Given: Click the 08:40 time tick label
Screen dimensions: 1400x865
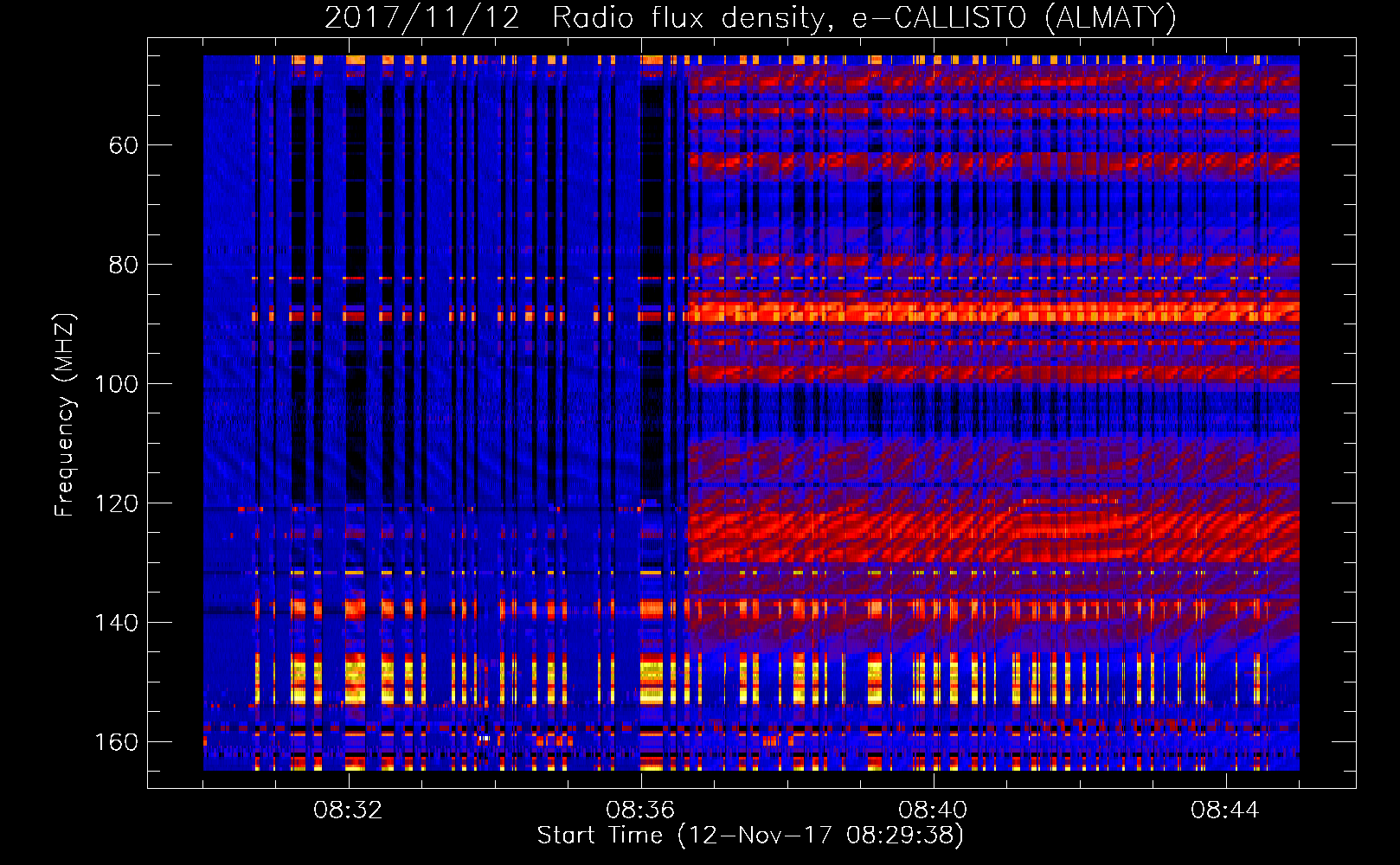Looking at the screenshot, I should pos(933,811).
